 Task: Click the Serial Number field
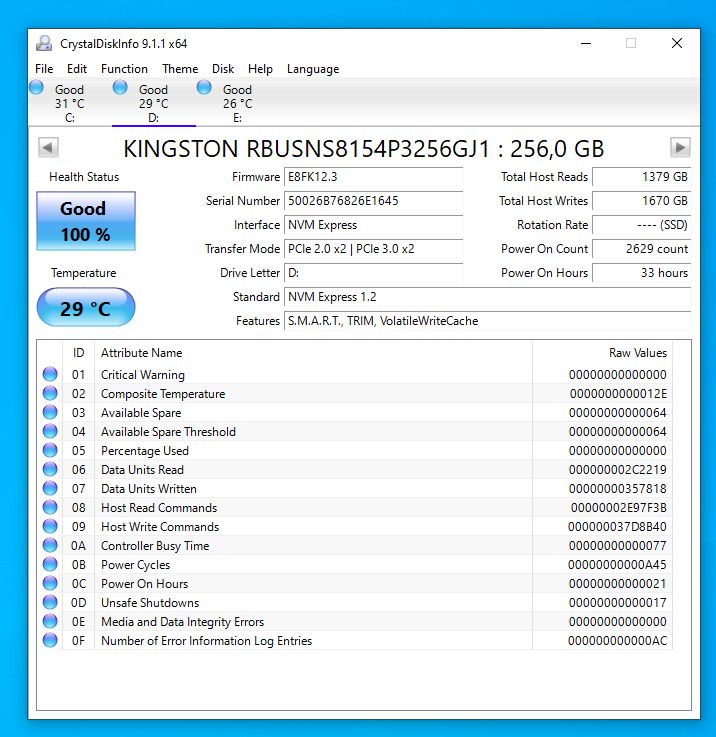tap(374, 201)
